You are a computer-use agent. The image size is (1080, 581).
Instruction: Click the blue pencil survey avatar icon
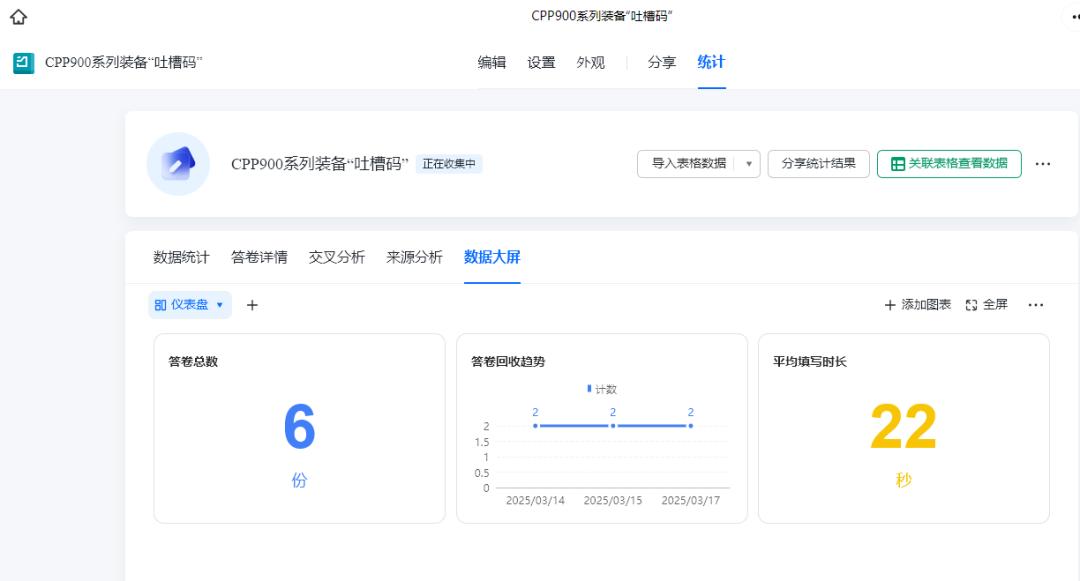coord(178,164)
